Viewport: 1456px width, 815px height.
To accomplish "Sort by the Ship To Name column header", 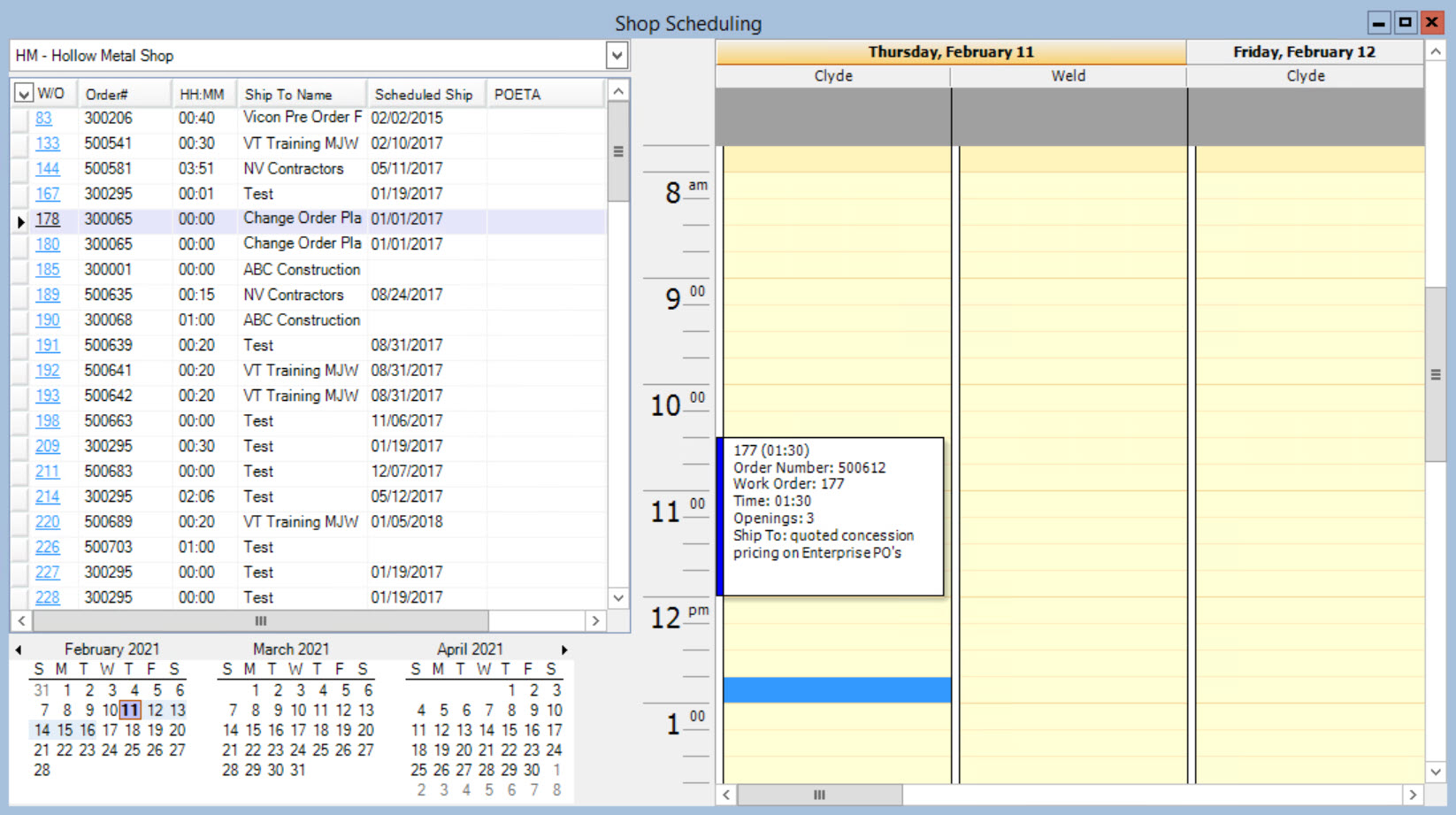I will pos(302,94).
